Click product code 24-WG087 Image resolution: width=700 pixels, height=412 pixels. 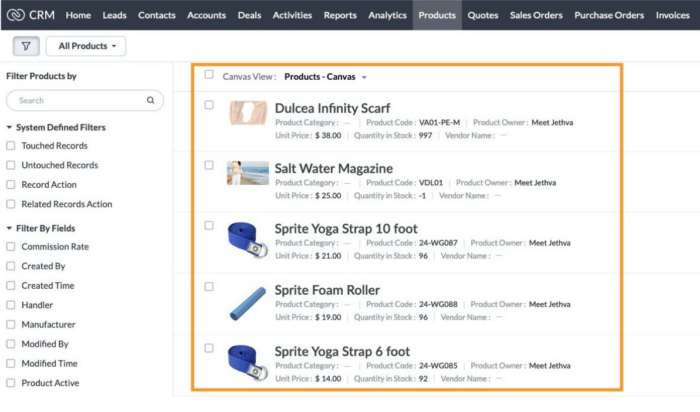pyautogui.click(x=438, y=243)
